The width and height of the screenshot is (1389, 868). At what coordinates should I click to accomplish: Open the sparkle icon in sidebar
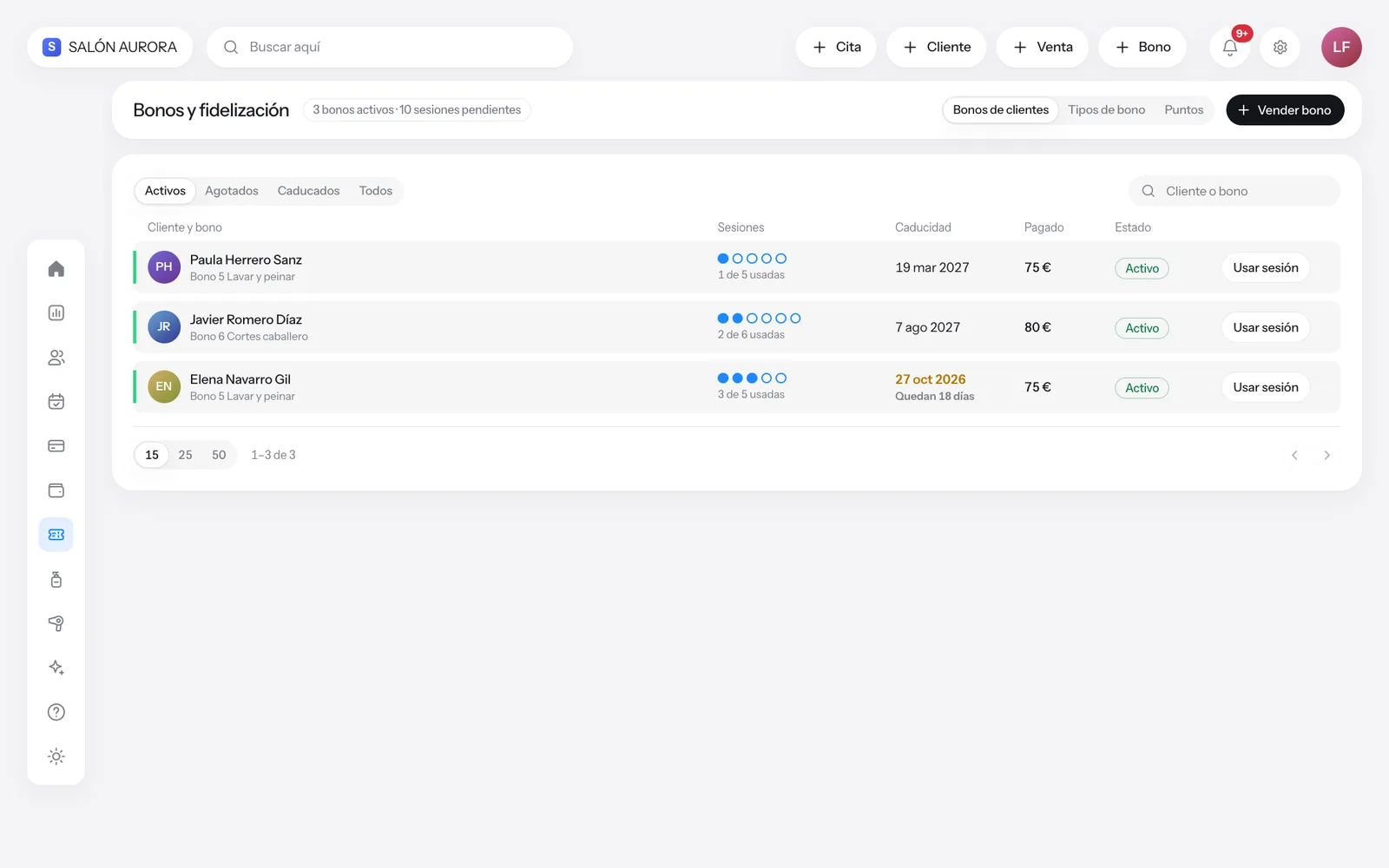pos(56,667)
